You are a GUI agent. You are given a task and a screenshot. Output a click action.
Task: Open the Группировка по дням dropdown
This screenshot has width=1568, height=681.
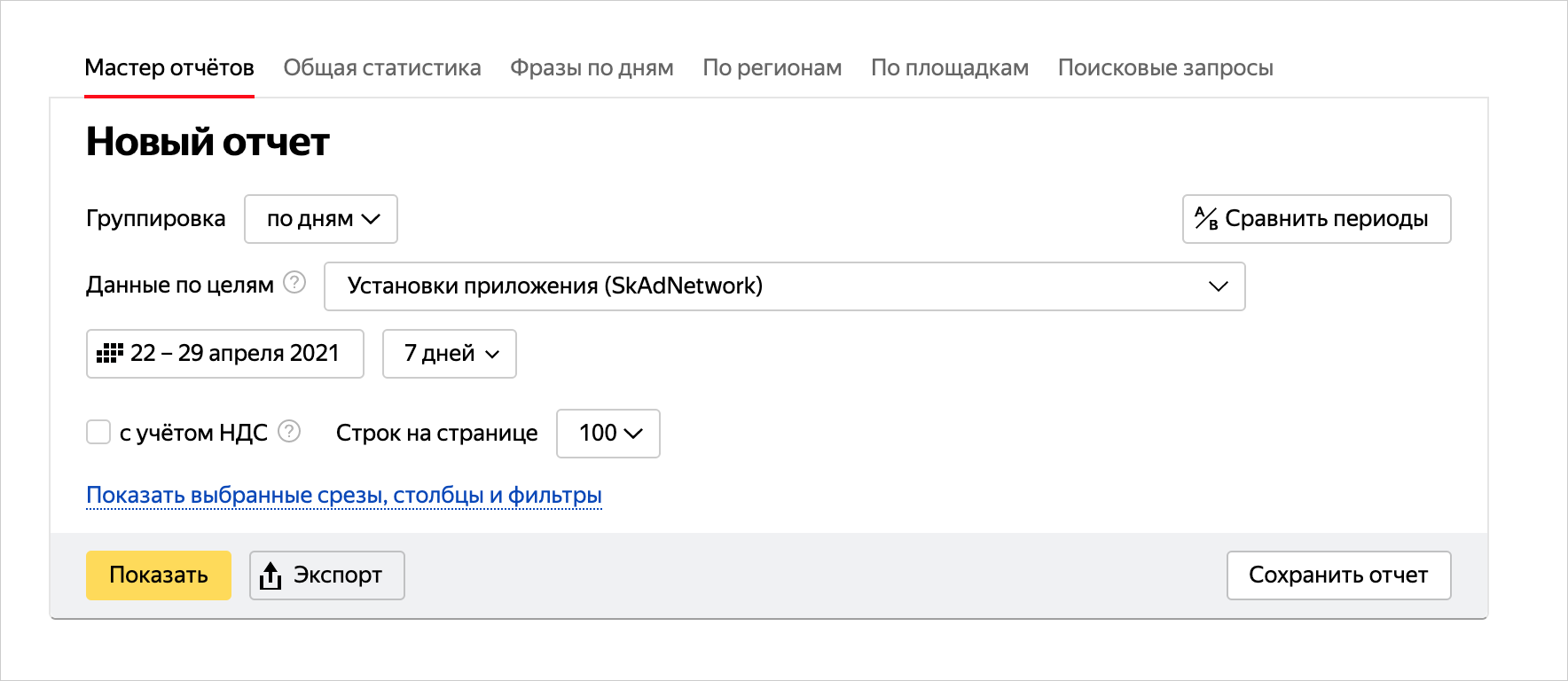pos(321,219)
